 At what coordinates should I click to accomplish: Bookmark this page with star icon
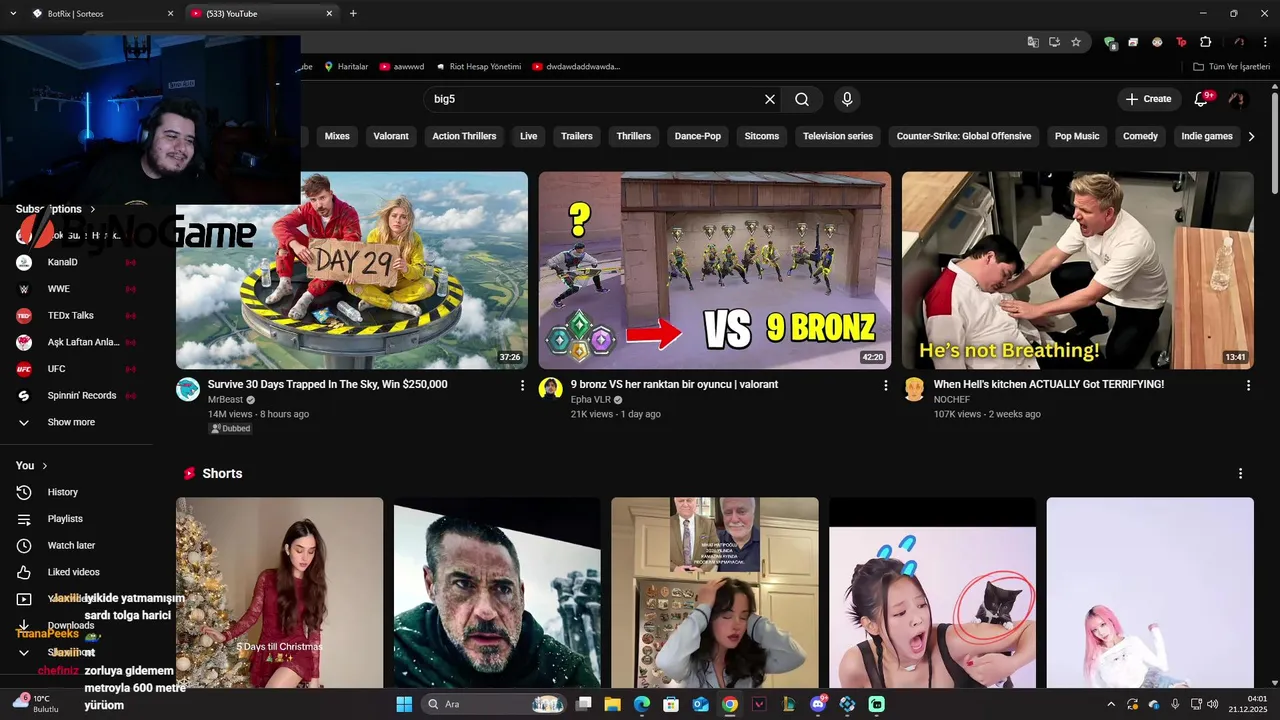pos(1076,42)
